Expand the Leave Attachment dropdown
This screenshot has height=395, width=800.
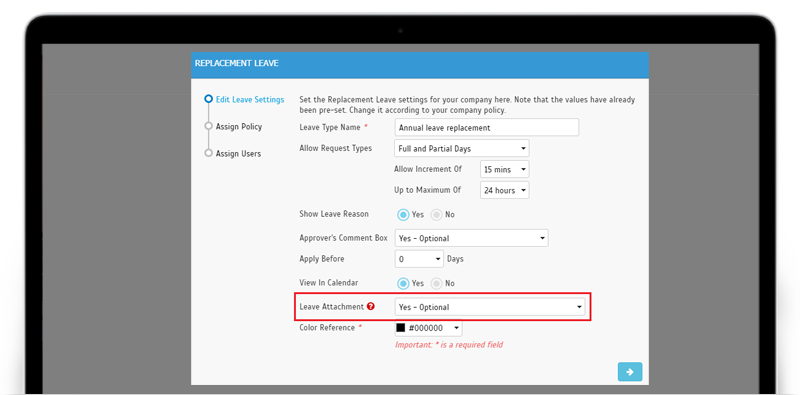pyautogui.click(x=490, y=307)
